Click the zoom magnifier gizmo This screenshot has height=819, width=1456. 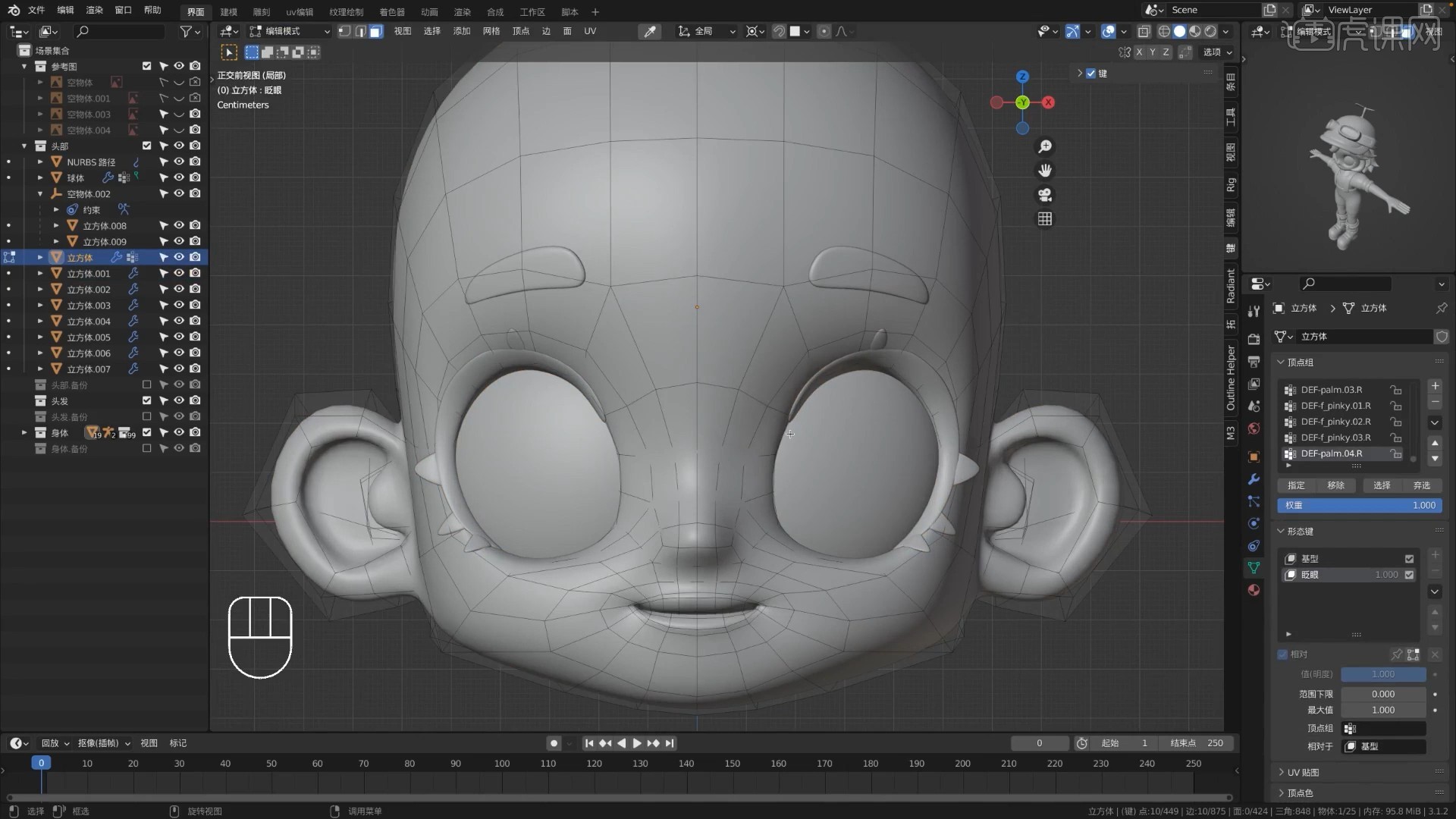[1045, 146]
